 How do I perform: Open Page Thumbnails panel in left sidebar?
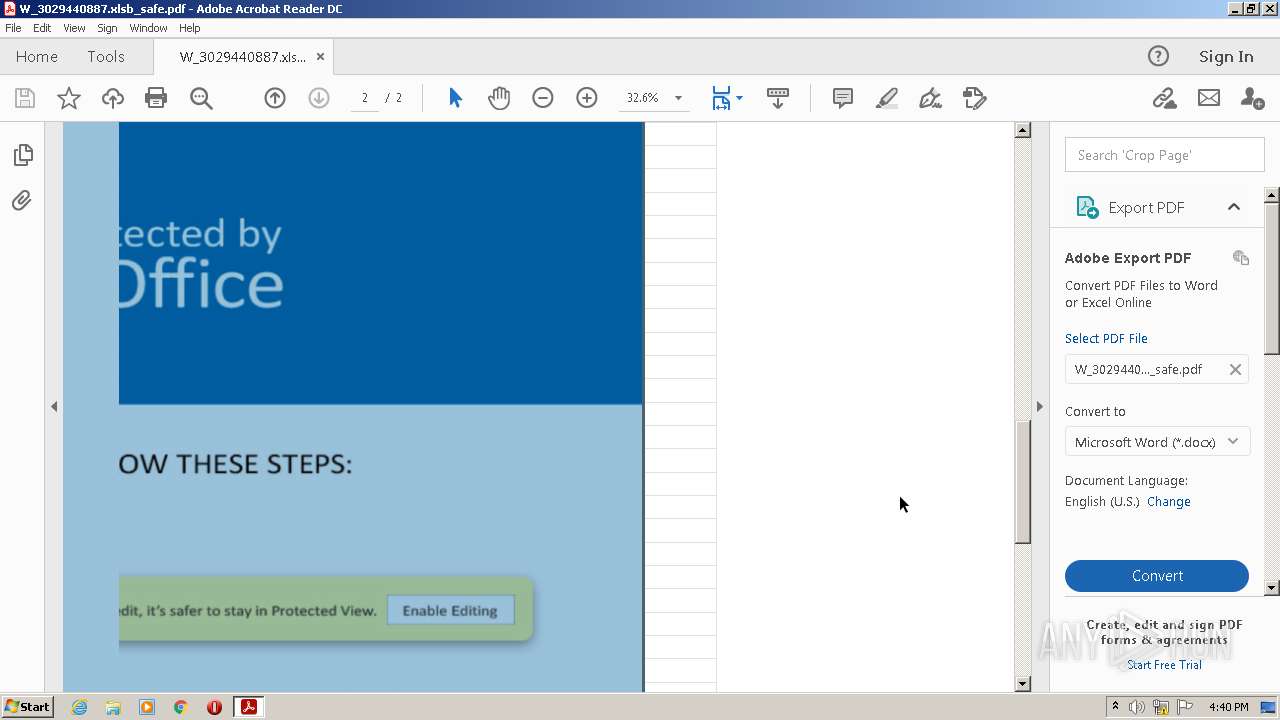click(22, 155)
